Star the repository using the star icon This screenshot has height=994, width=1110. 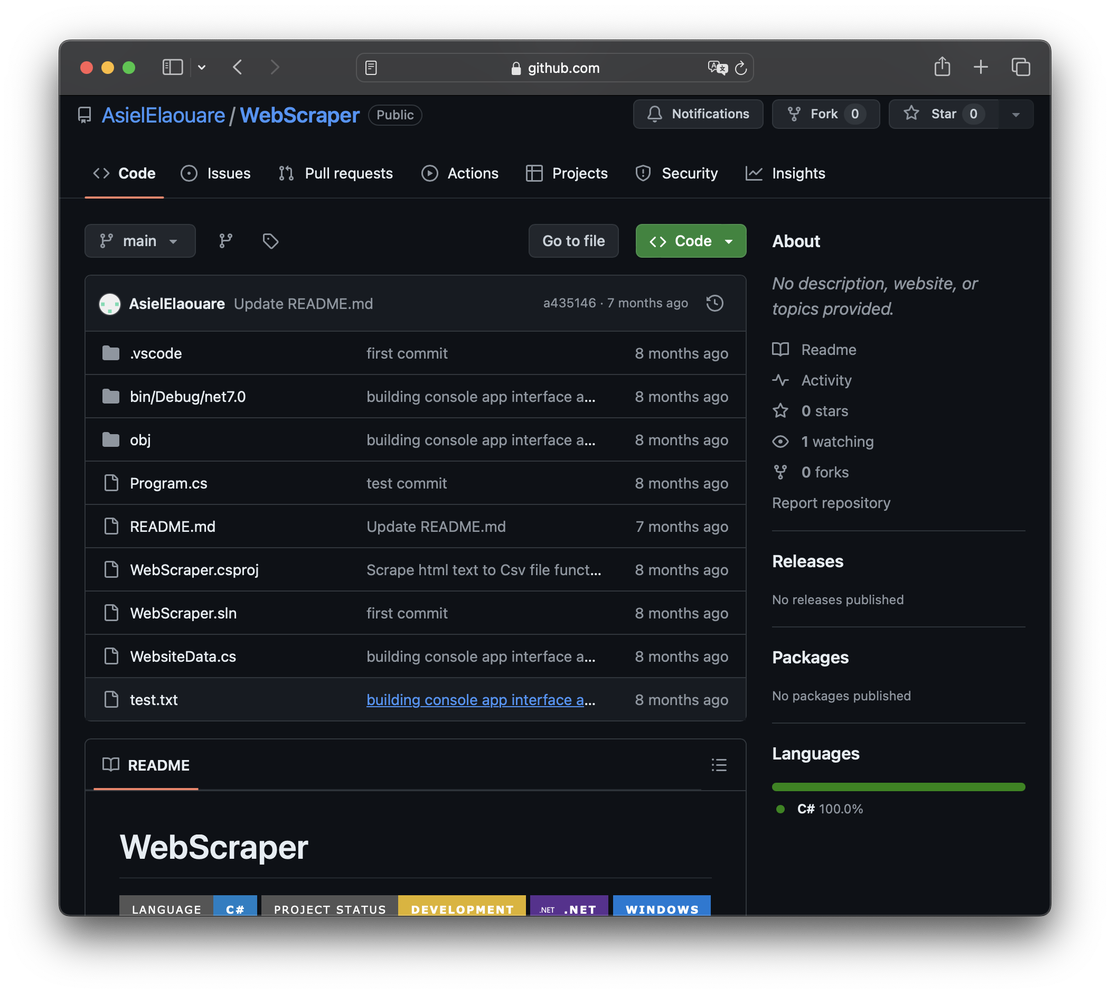tap(911, 113)
